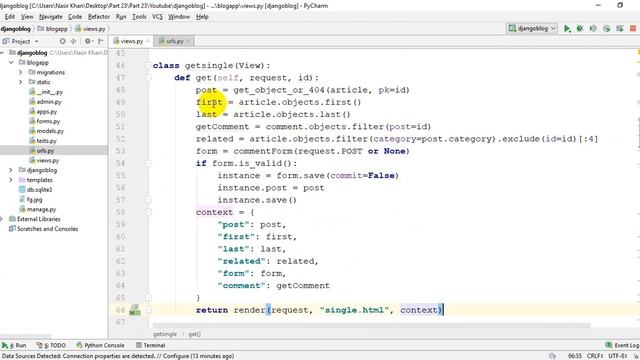The width and height of the screenshot is (640, 360).
Task: Run with coverage icon in toolbar
Action: click(593, 29)
